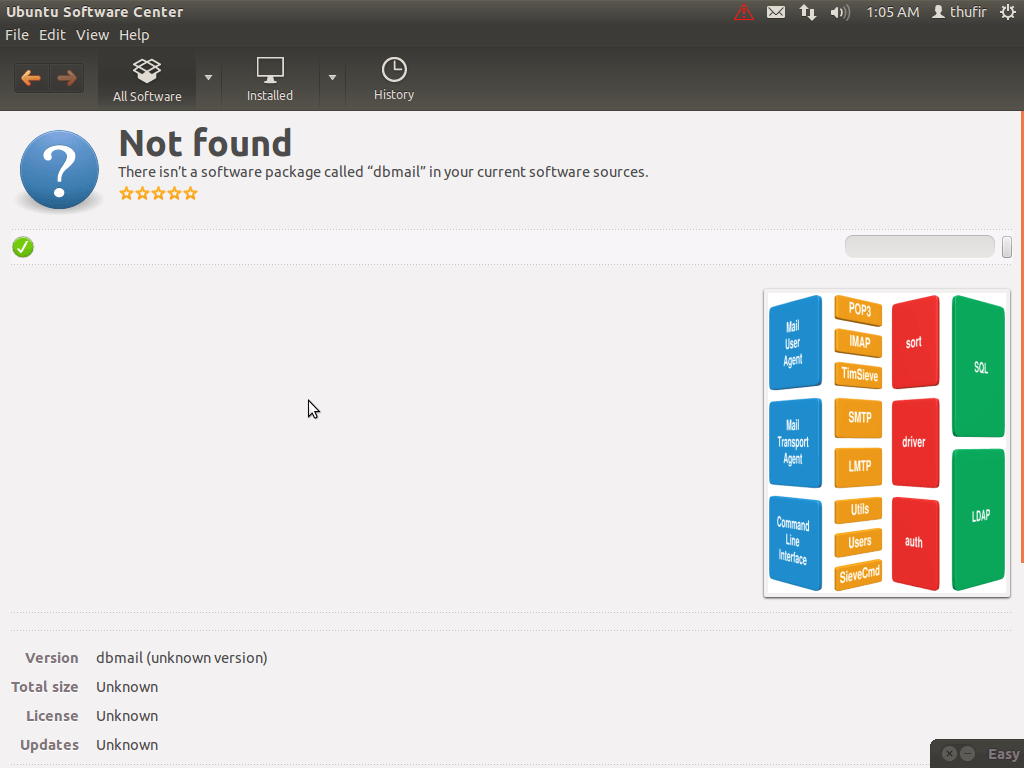
Task: Click the vertical scrollbar at right edge
Action: [1021, 337]
